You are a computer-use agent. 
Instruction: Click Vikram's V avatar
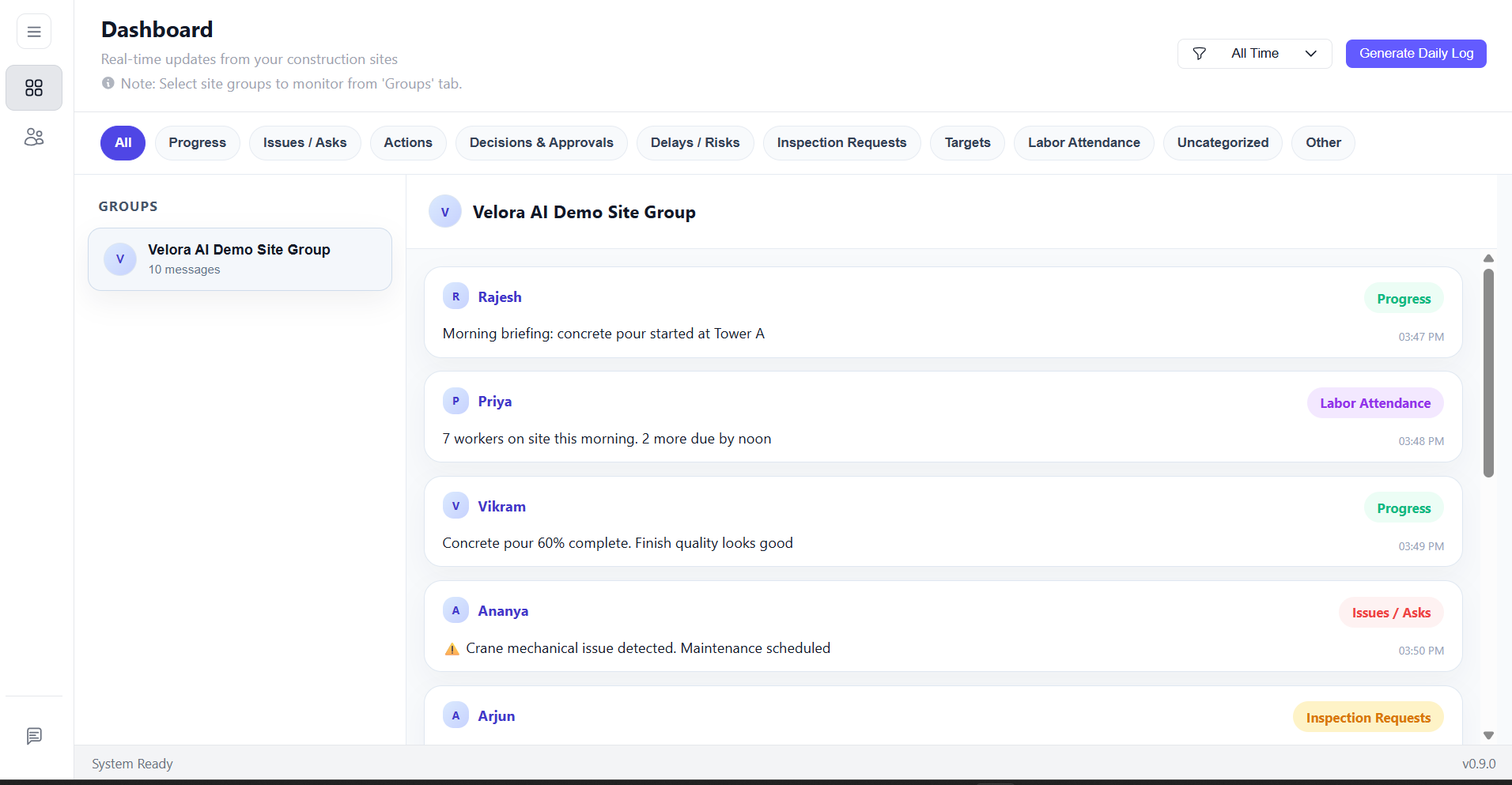pyautogui.click(x=455, y=506)
